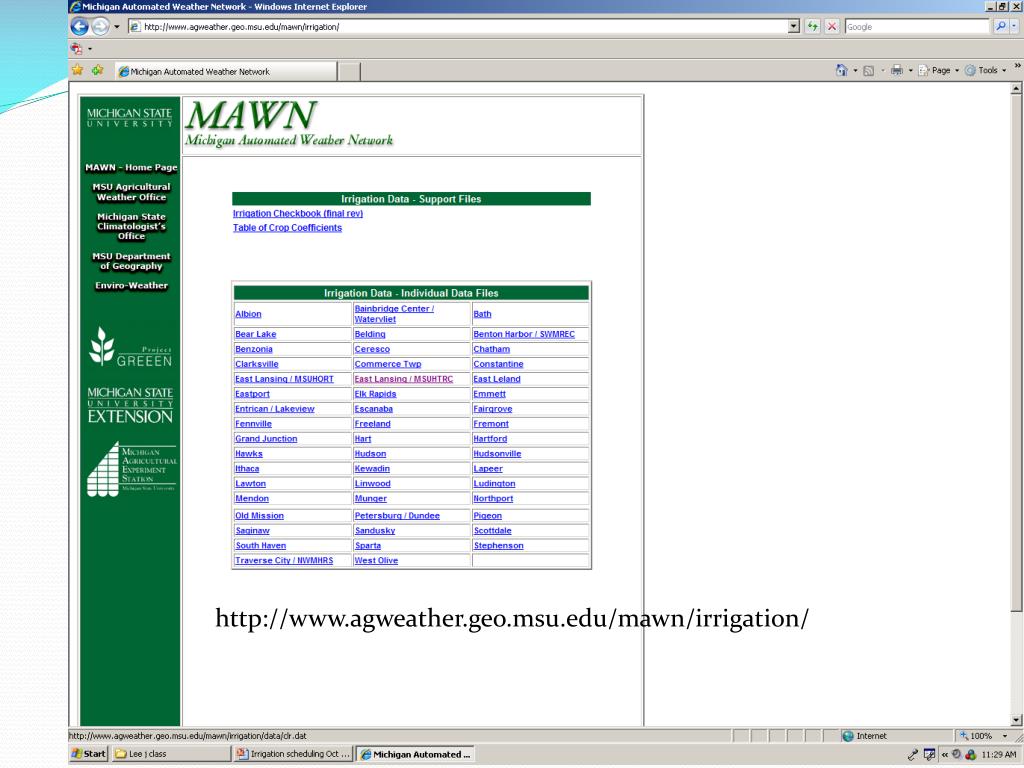Open the Hudsonville station link
The width and height of the screenshot is (1024, 768).
point(497,455)
